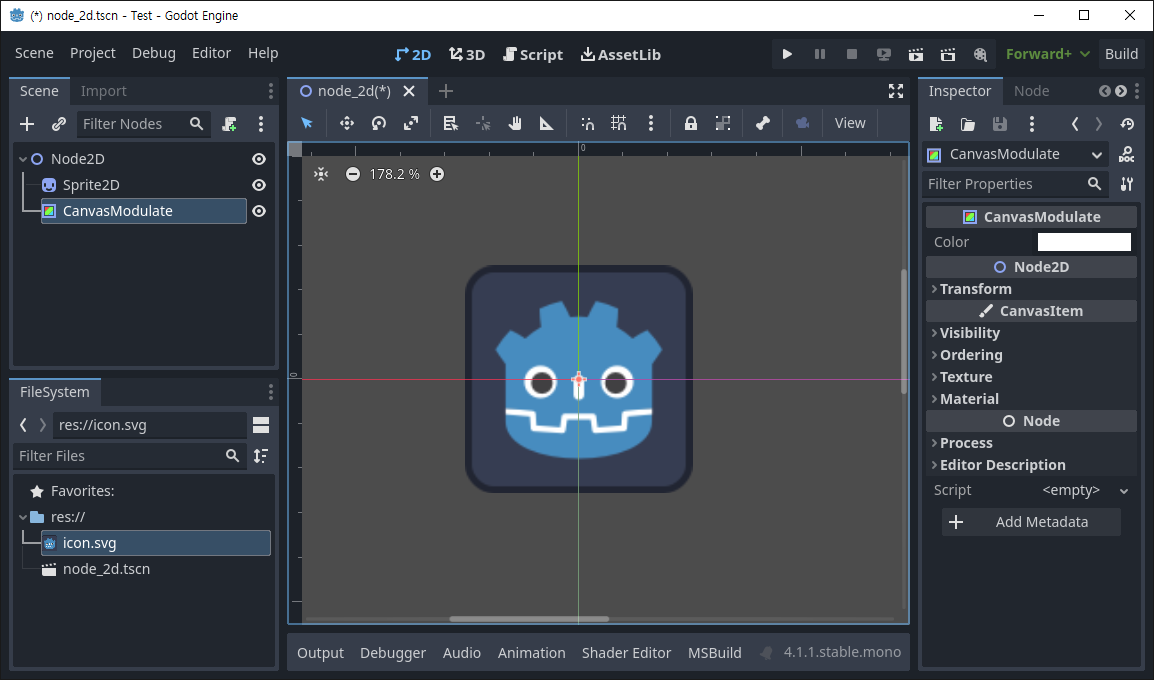Select the CanvasModulate node in tree
Image resolution: width=1154 pixels, height=680 pixels.
[144, 211]
